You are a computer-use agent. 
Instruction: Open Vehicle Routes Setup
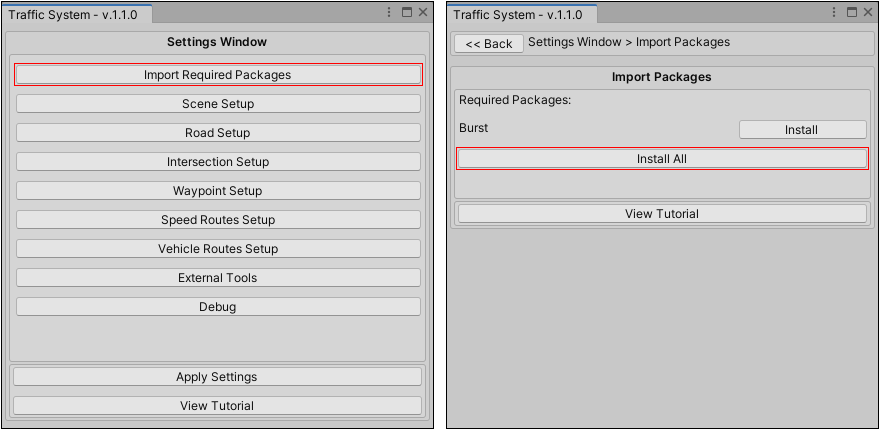point(218,249)
